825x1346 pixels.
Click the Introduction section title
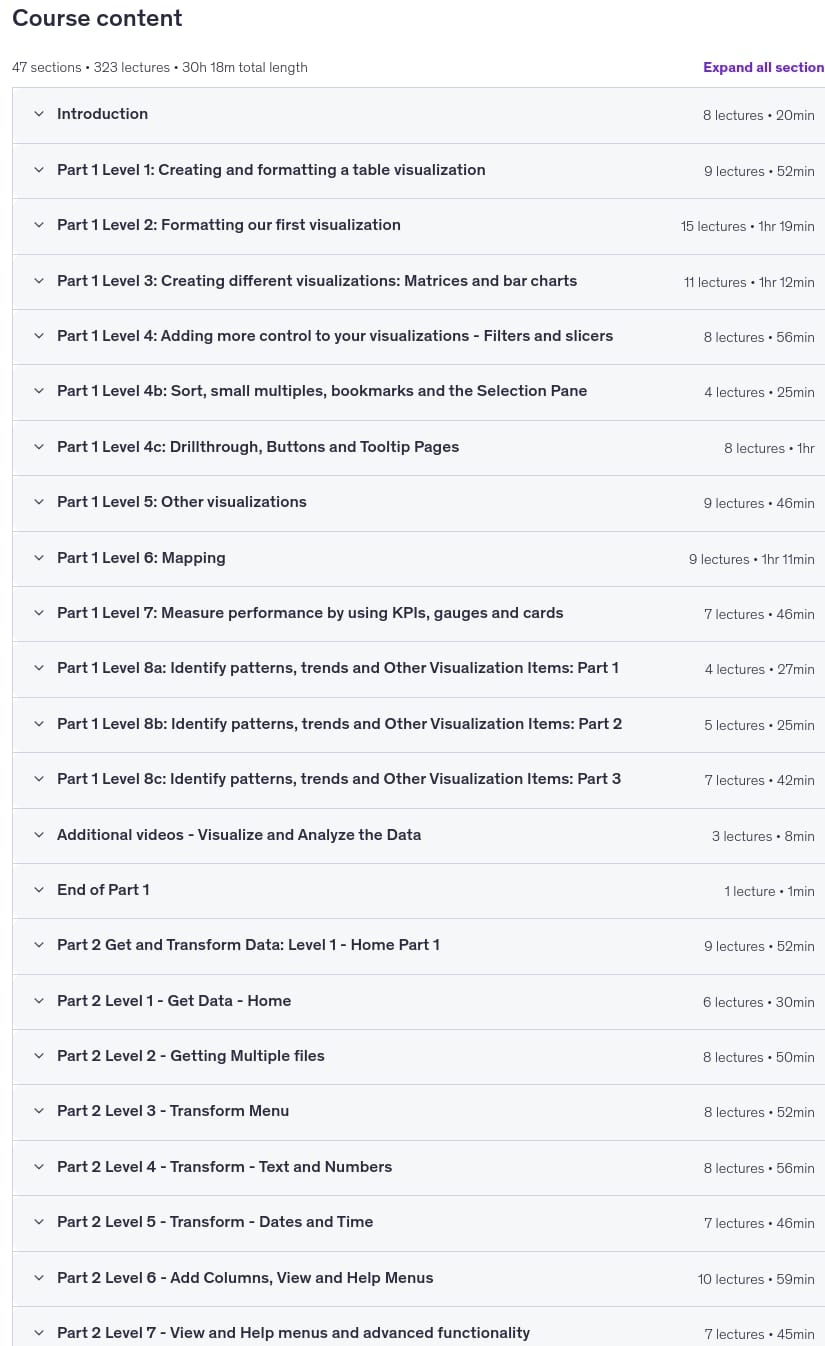[x=102, y=114]
